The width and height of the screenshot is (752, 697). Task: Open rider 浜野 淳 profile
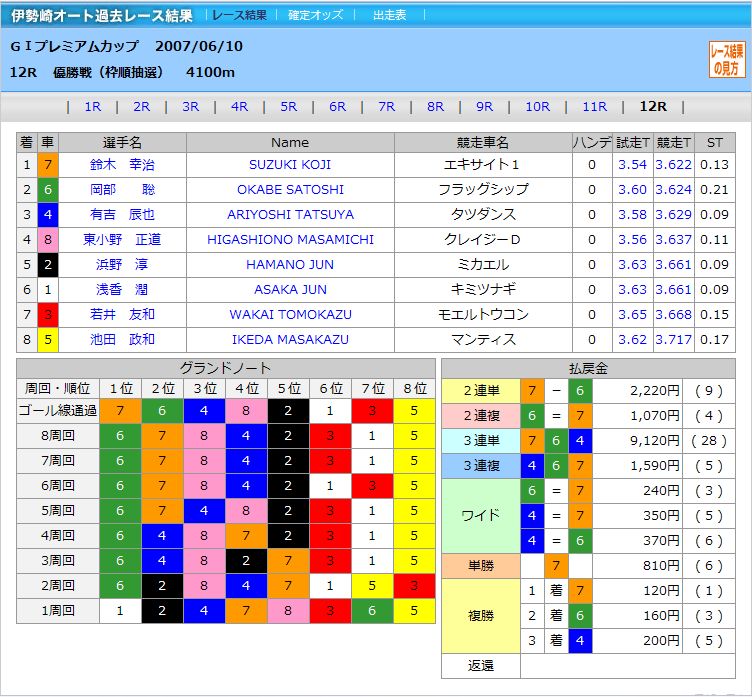click(122, 265)
